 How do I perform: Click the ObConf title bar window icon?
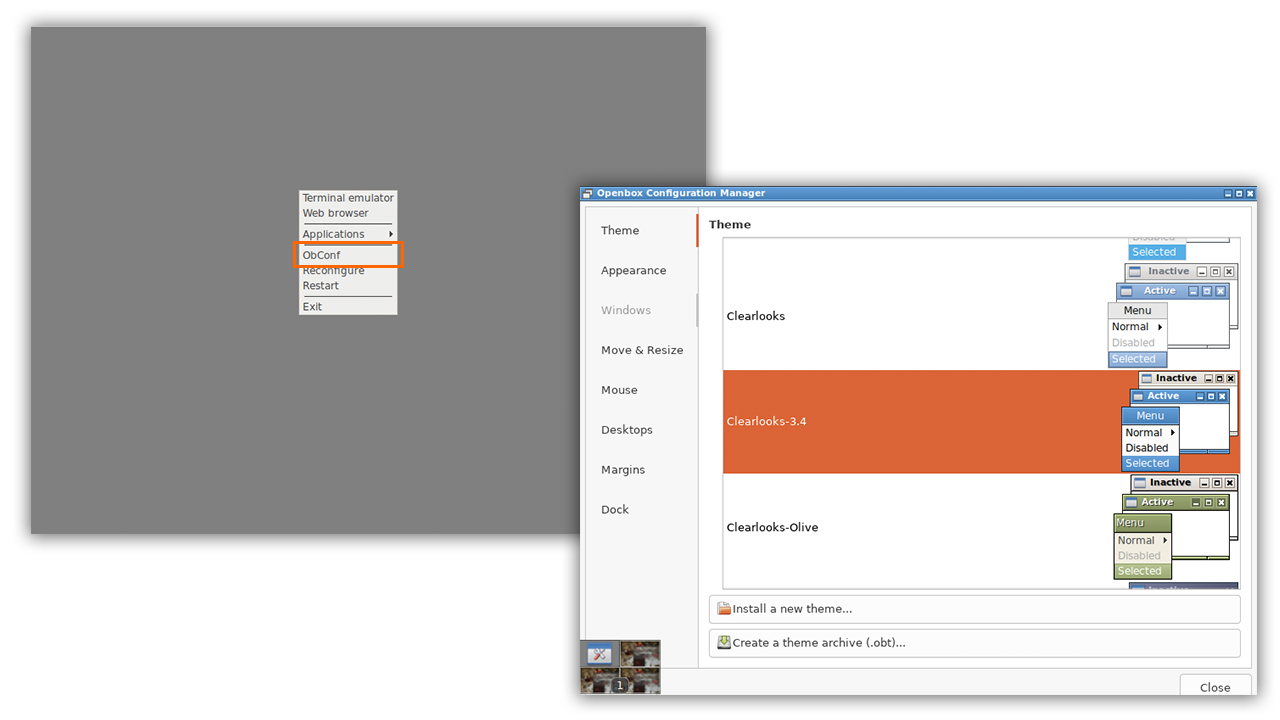coord(589,193)
